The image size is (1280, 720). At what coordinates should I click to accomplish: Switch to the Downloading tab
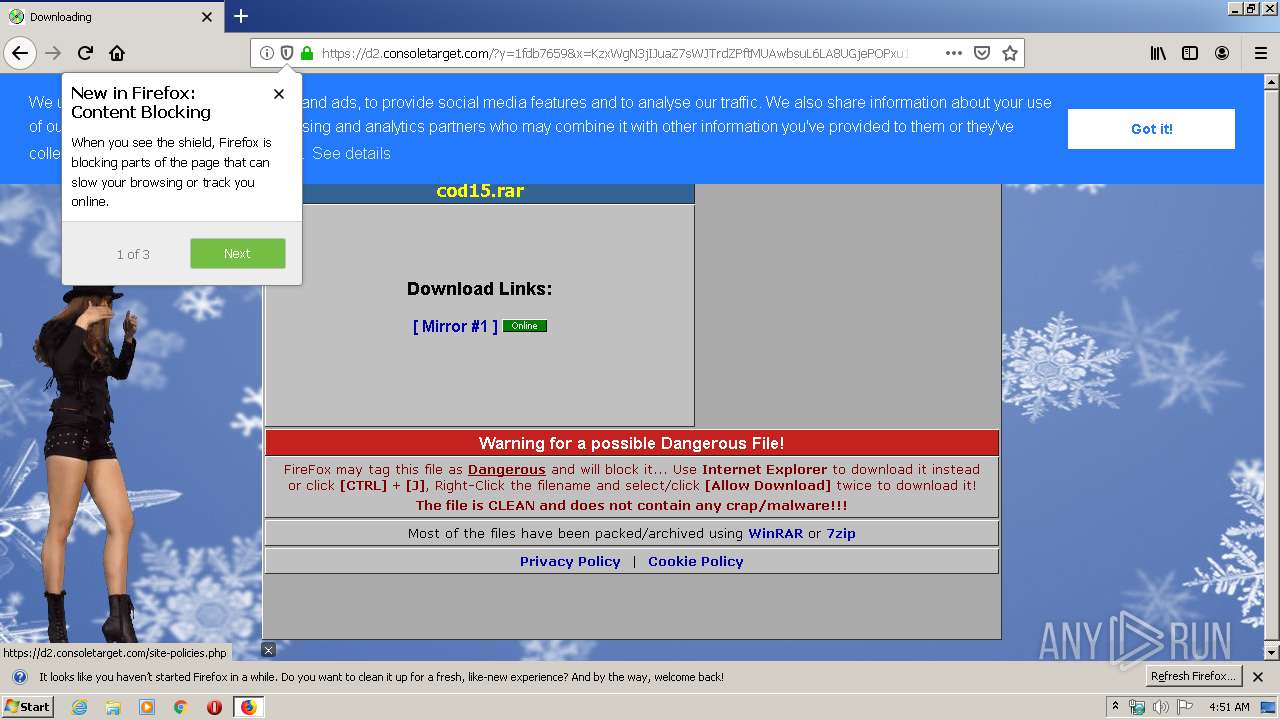[110, 17]
